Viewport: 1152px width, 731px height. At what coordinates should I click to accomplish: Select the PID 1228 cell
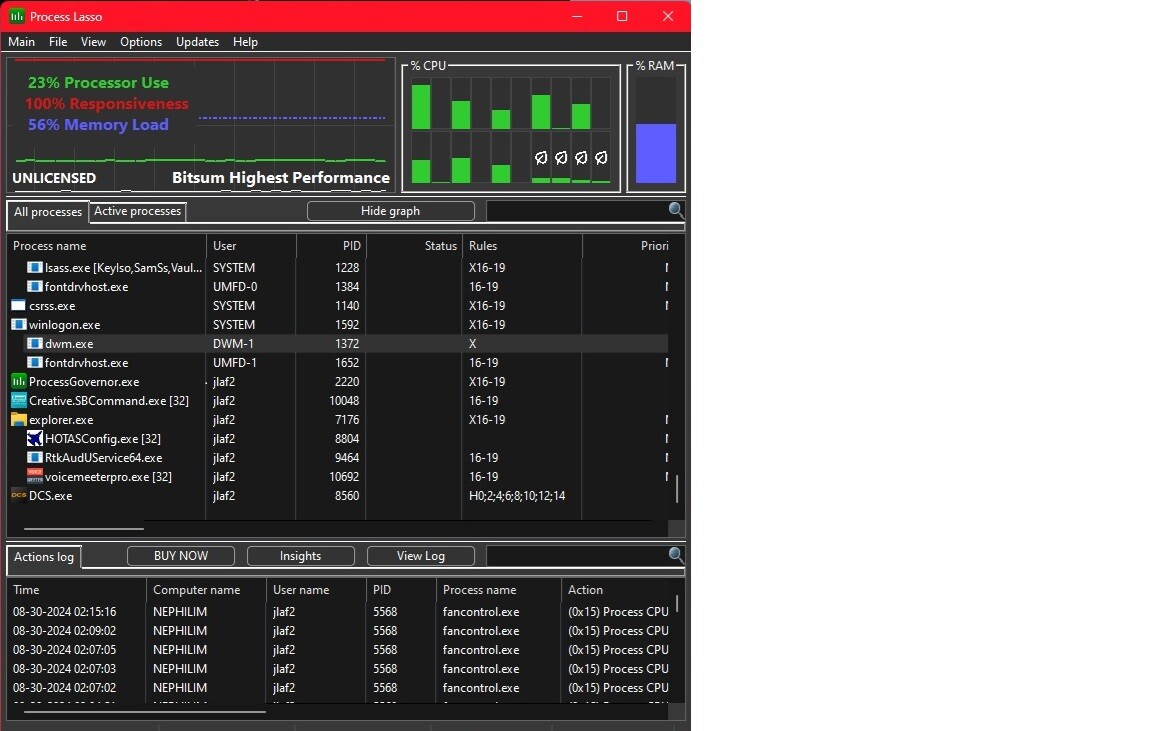347,267
